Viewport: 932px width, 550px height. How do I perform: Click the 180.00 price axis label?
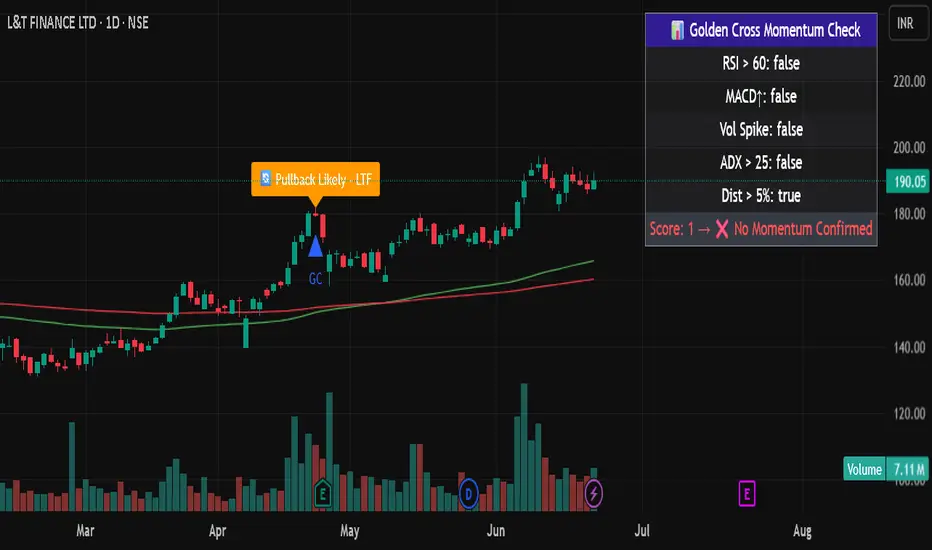[909, 213]
